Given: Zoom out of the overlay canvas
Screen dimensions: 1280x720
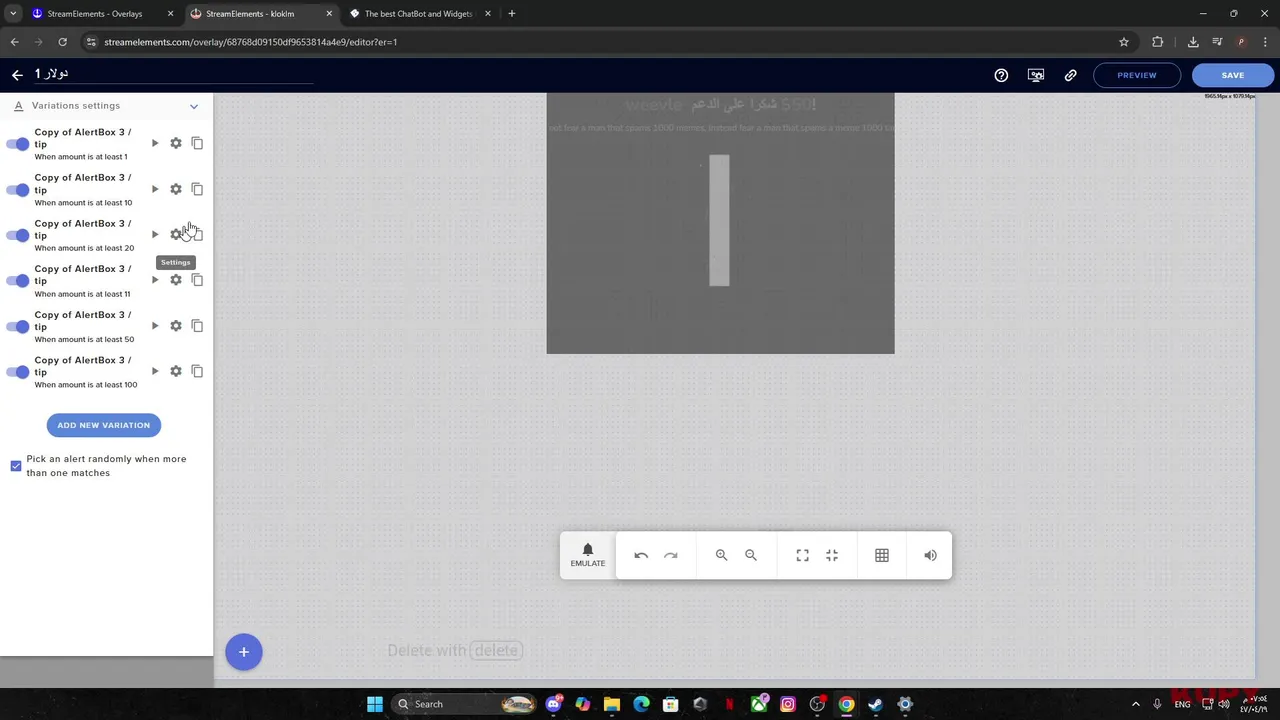Looking at the screenshot, I should pos(751,555).
